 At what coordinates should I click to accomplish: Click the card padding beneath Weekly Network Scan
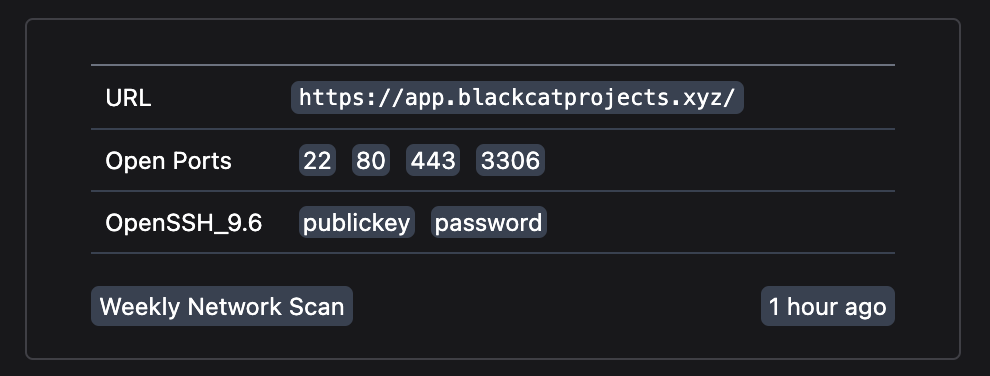click(222, 341)
